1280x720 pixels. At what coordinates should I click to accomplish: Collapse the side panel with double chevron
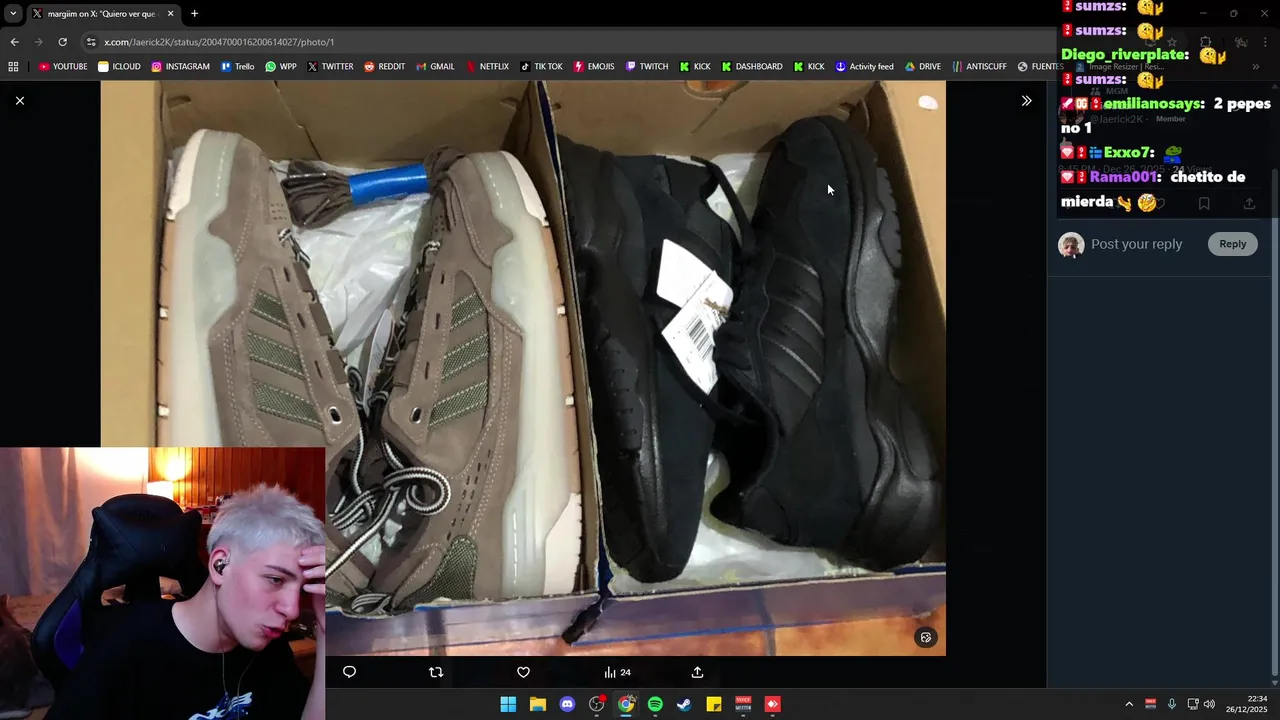point(1026,101)
